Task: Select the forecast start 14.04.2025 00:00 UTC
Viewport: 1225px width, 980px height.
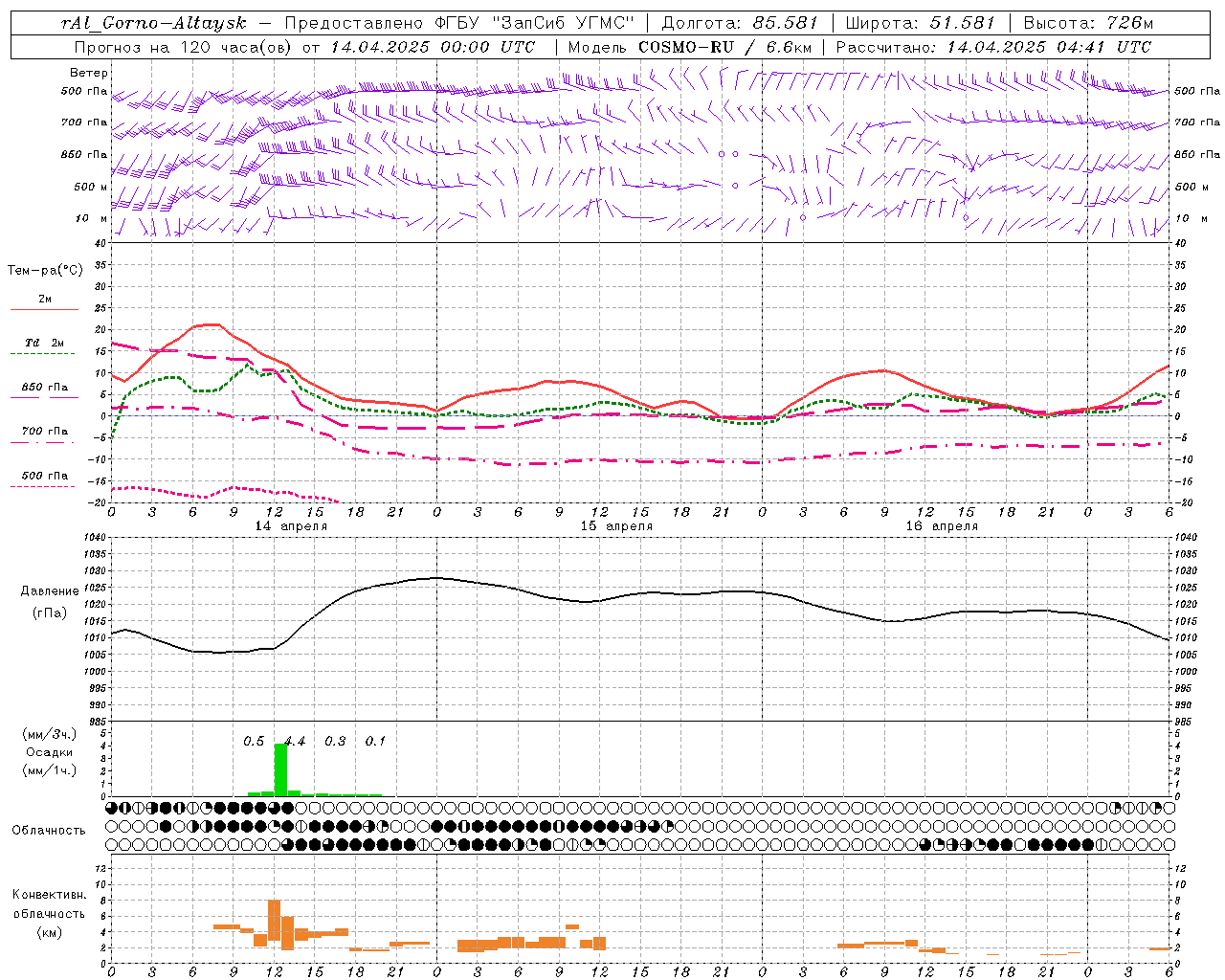Action: pyautogui.click(x=433, y=47)
